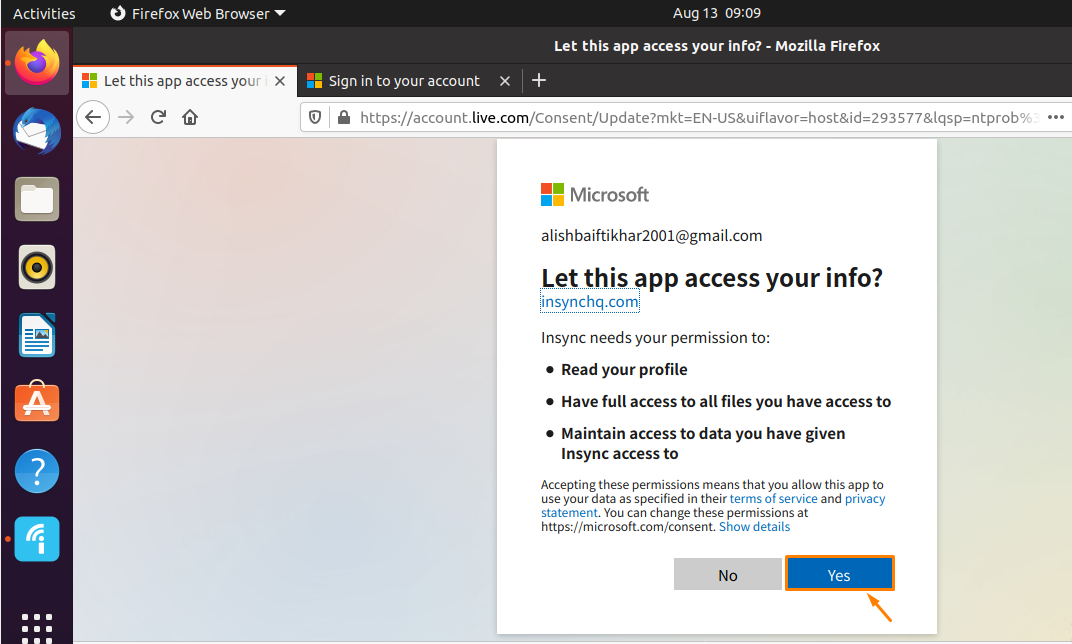The height and width of the screenshot is (644, 1072).
Task: Click the 'Read your profile' permission text
Action: [624, 370]
